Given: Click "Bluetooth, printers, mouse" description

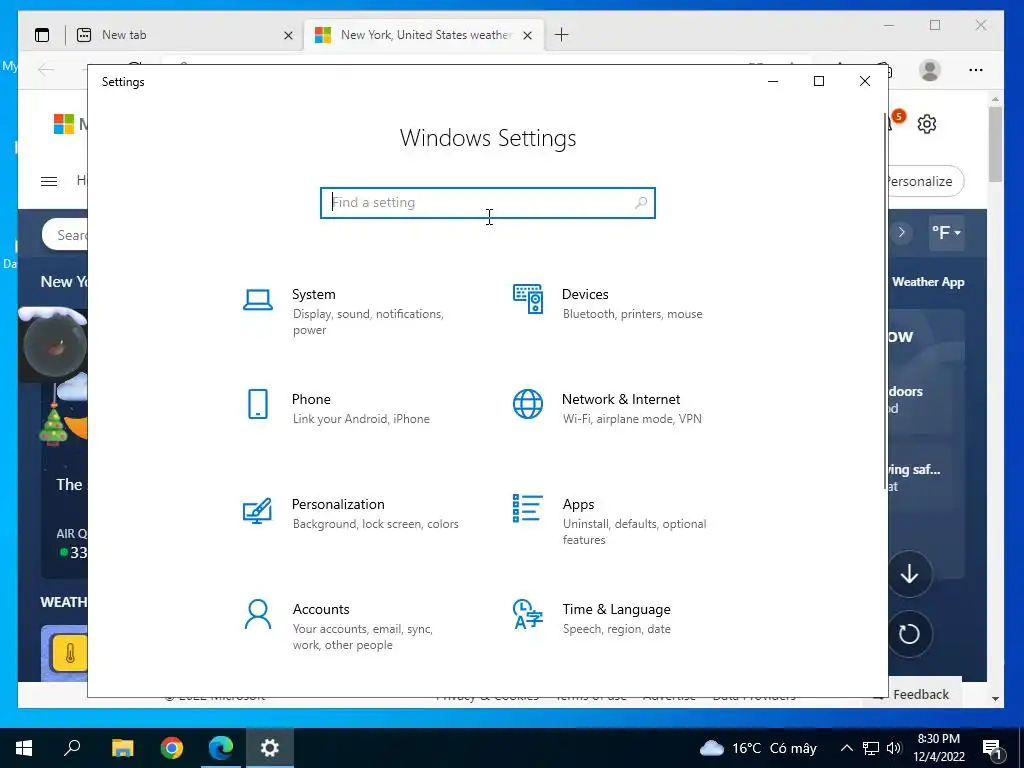Looking at the screenshot, I should (x=633, y=313).
